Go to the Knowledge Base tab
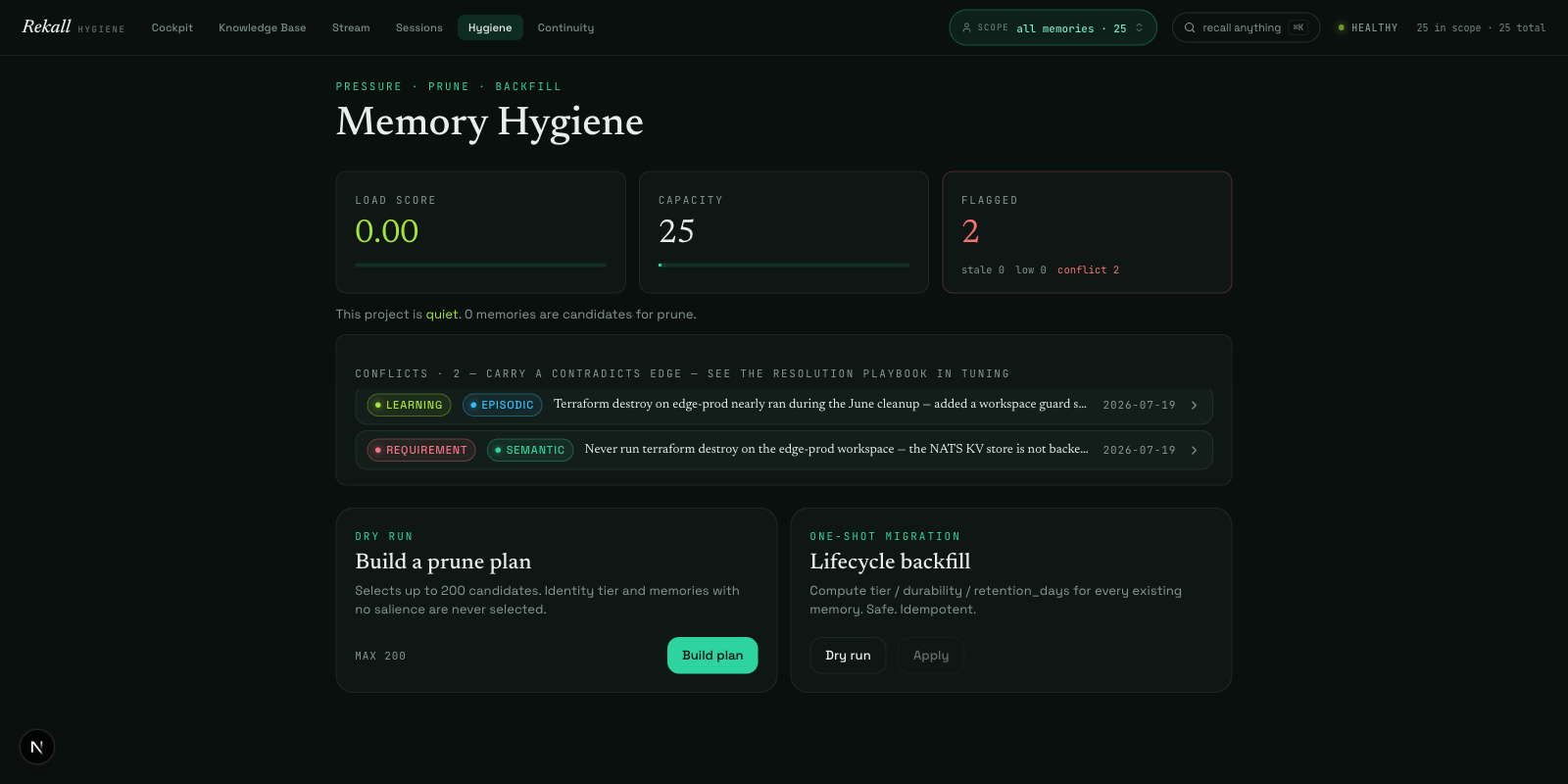The height and width of the screenshot is (784, 1568). (263, 27)
